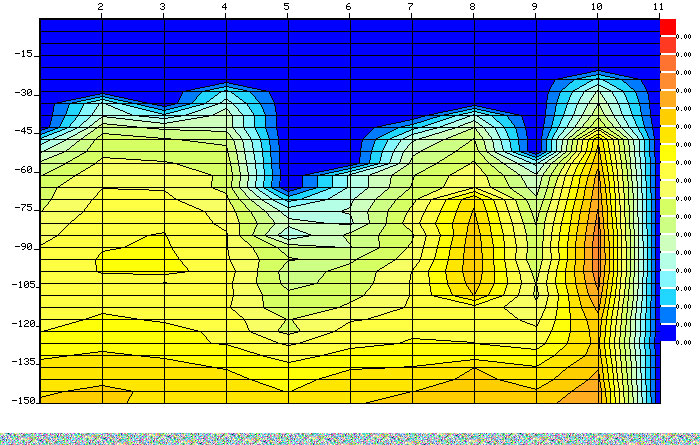This screenshot has width=700, height=445.
Task: Pick column label 7 on top axis
Action: pyautogui.click(x=411, y=7)
